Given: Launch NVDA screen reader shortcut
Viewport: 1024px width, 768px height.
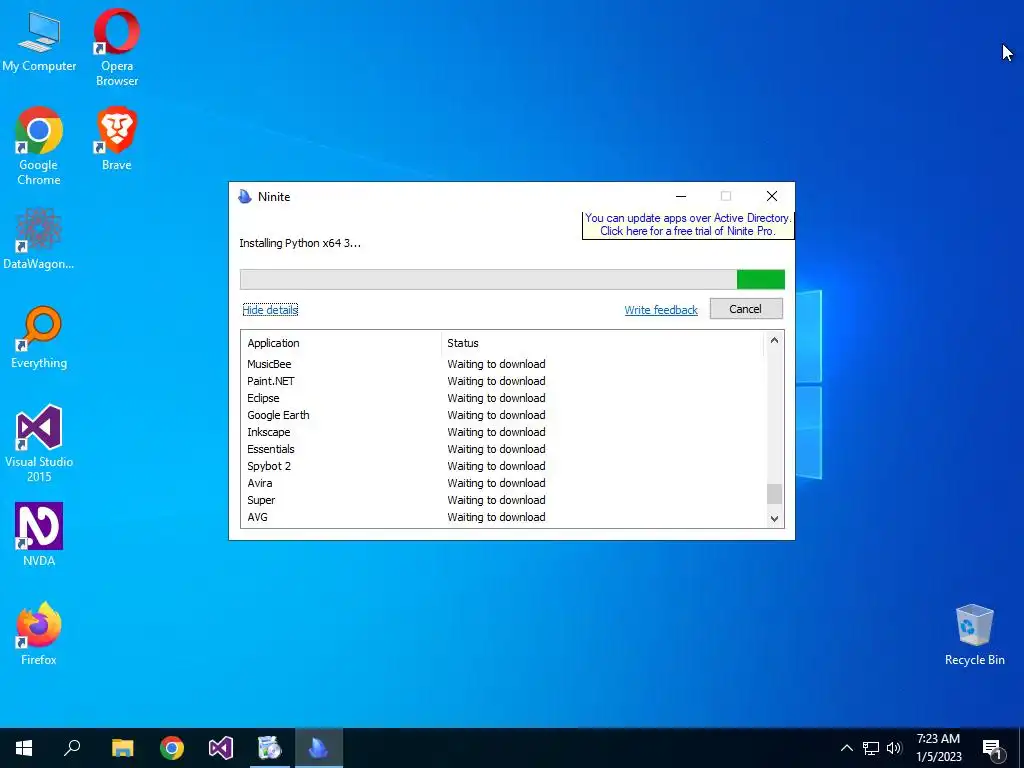Looking at the screenshot, I should (x=39, y=534).
